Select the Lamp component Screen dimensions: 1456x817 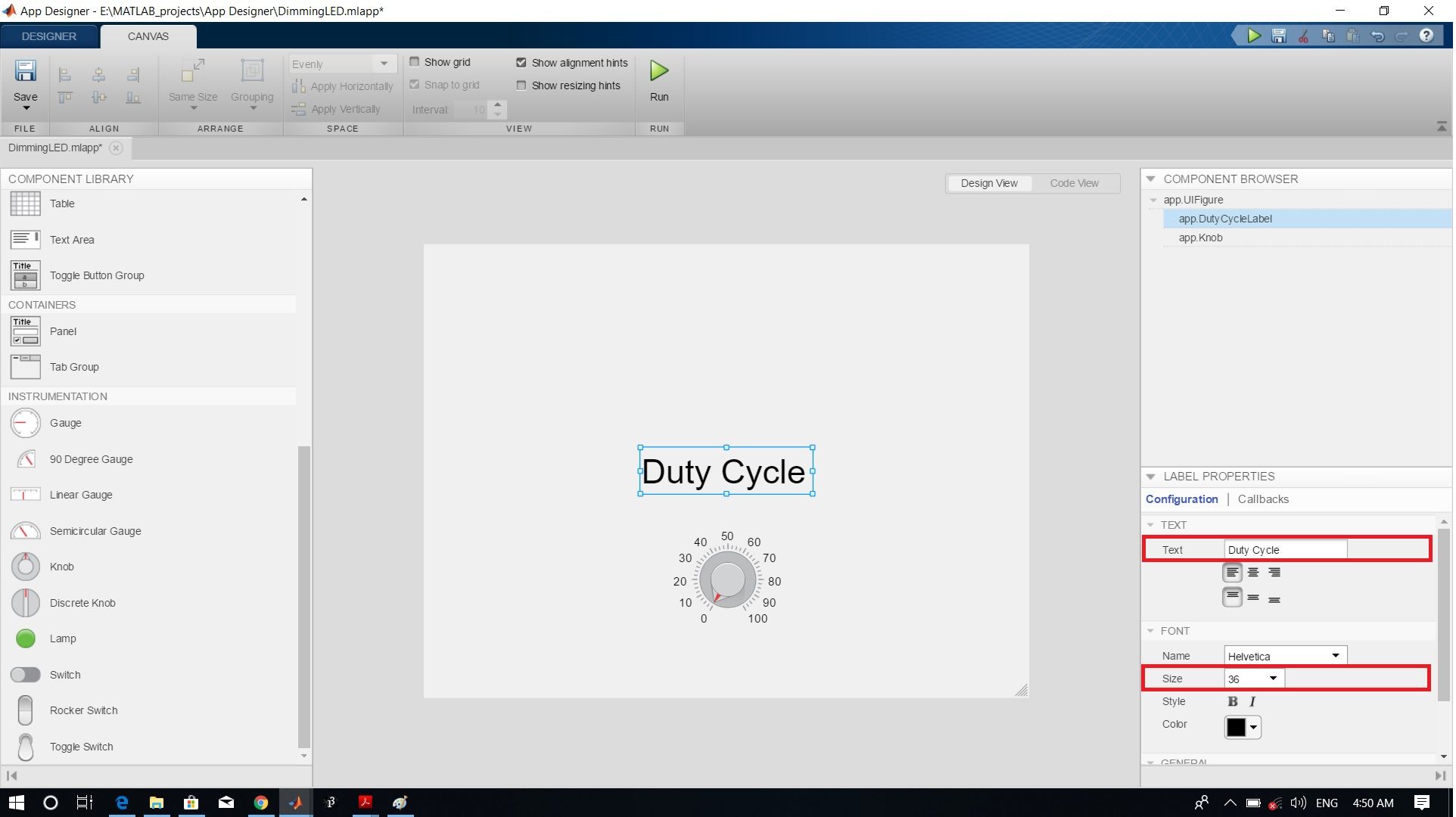click(x=64, y=638)
